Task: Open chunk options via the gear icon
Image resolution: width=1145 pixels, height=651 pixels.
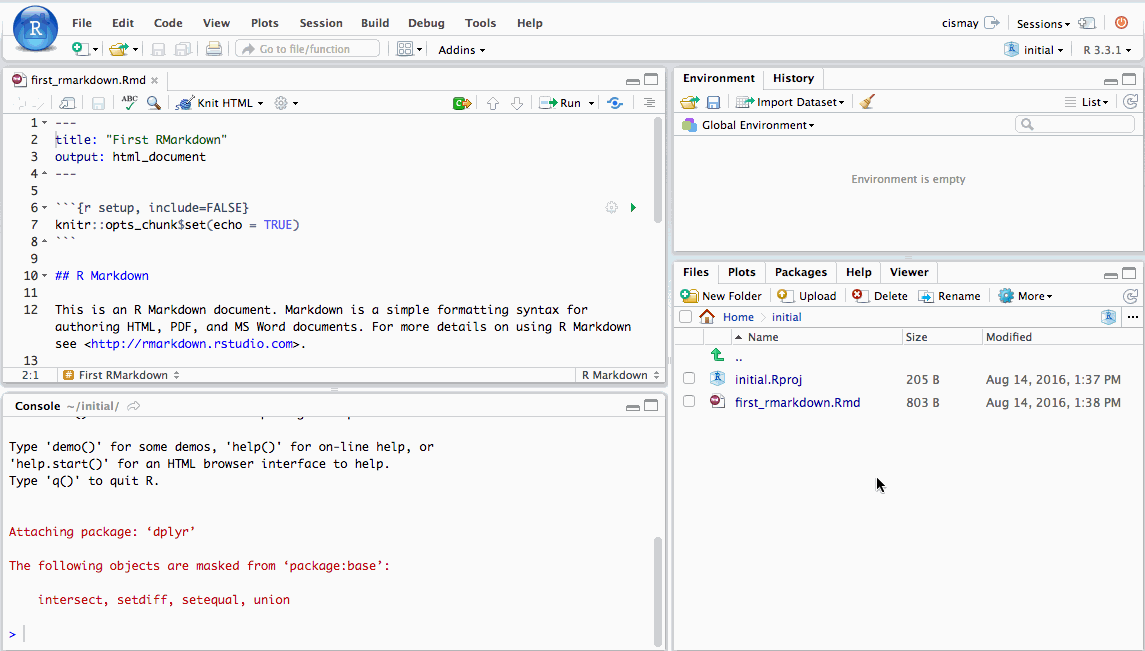Action: point(611,207)
